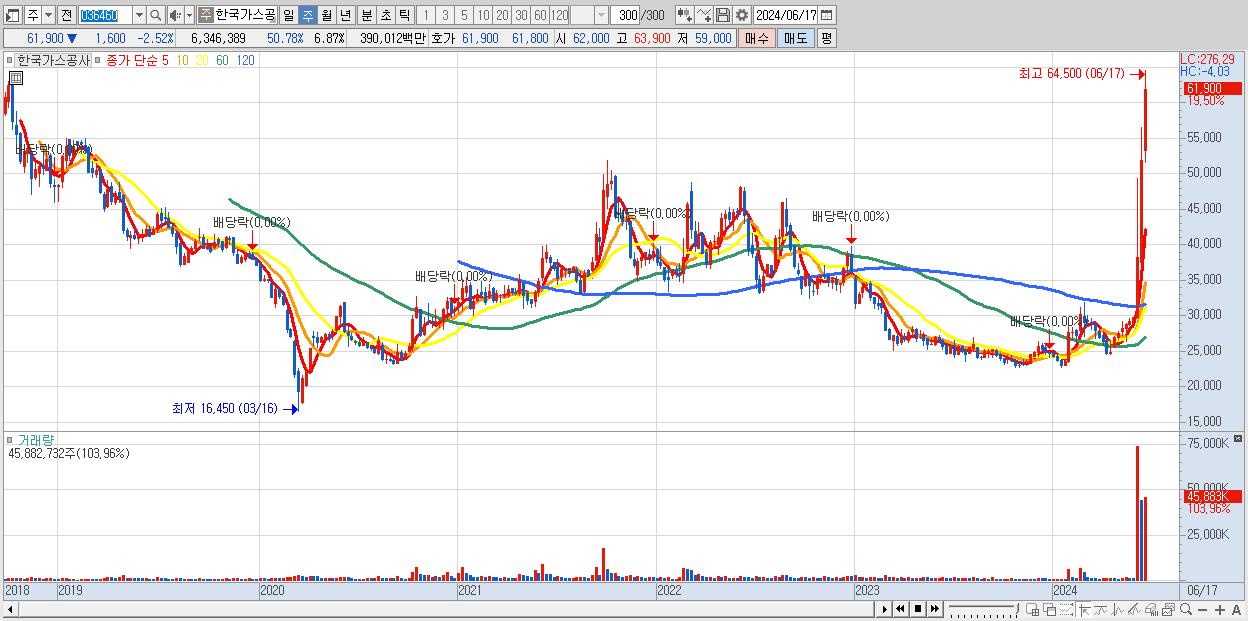Click the 전 market button
The image size is (1248, 621).
[x=66, y=15]
